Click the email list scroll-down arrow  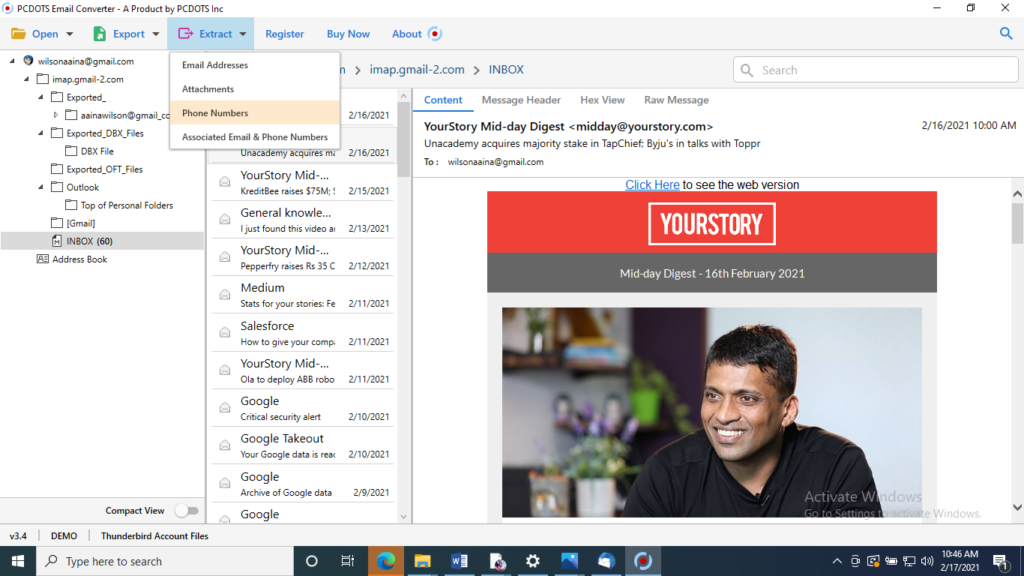point(404,517)
